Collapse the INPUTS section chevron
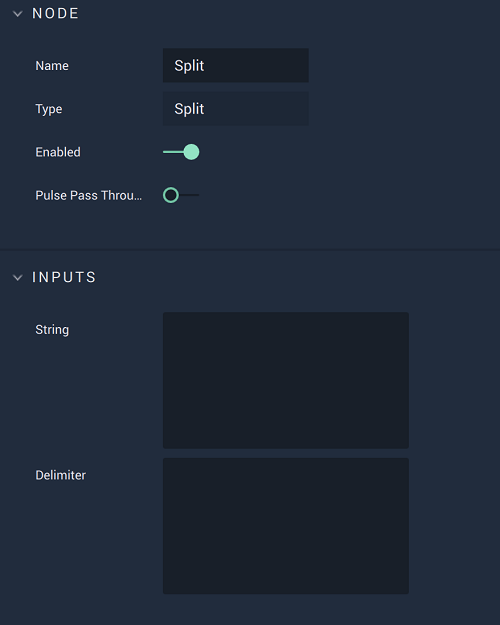Image resolution: width=500 pixels, height=625 pixels. tap(18, 277)
